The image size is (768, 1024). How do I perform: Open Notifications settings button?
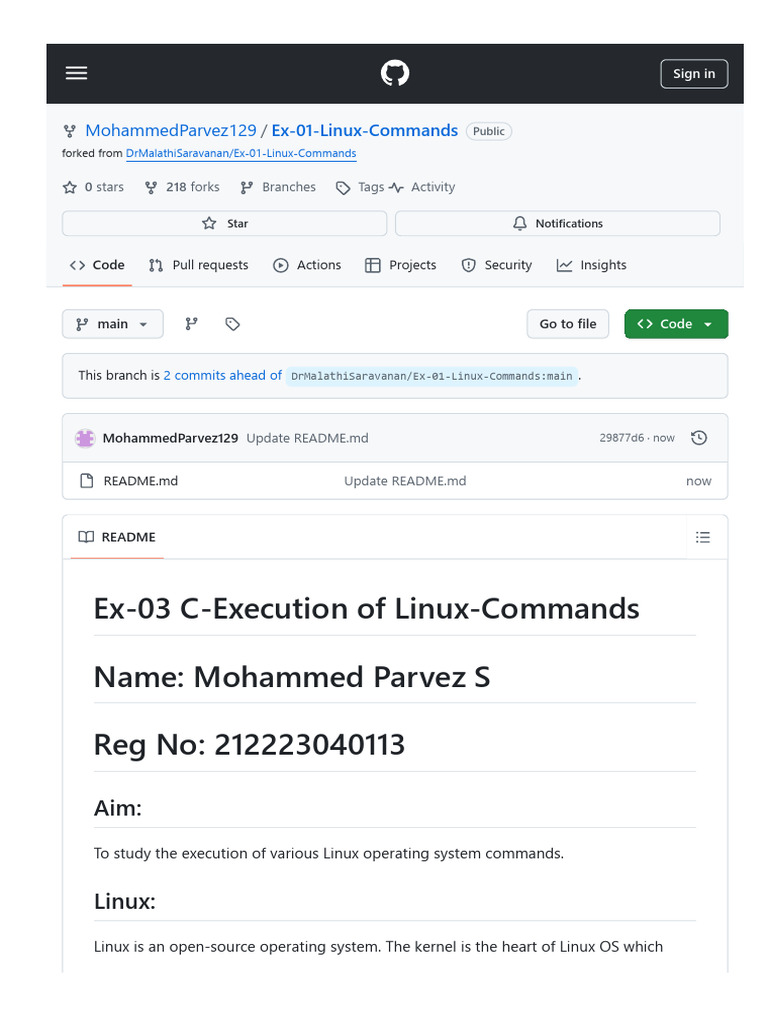pos(558,223)
